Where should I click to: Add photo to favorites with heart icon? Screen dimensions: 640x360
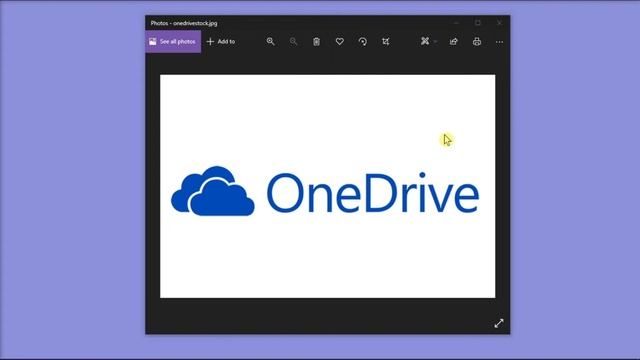[340, 41]
